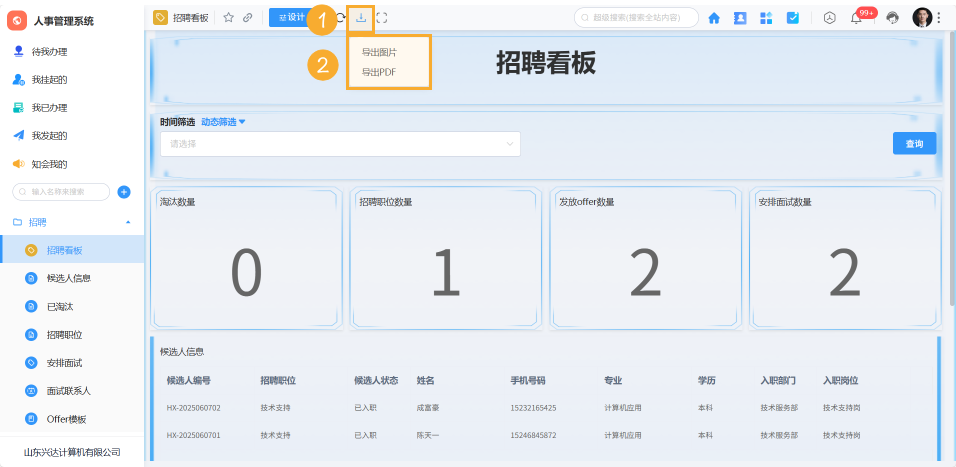Click the name 成富豪 in table
Image resolution: width=956 pixels, height=467 pixels.
(x=428, y=408)
